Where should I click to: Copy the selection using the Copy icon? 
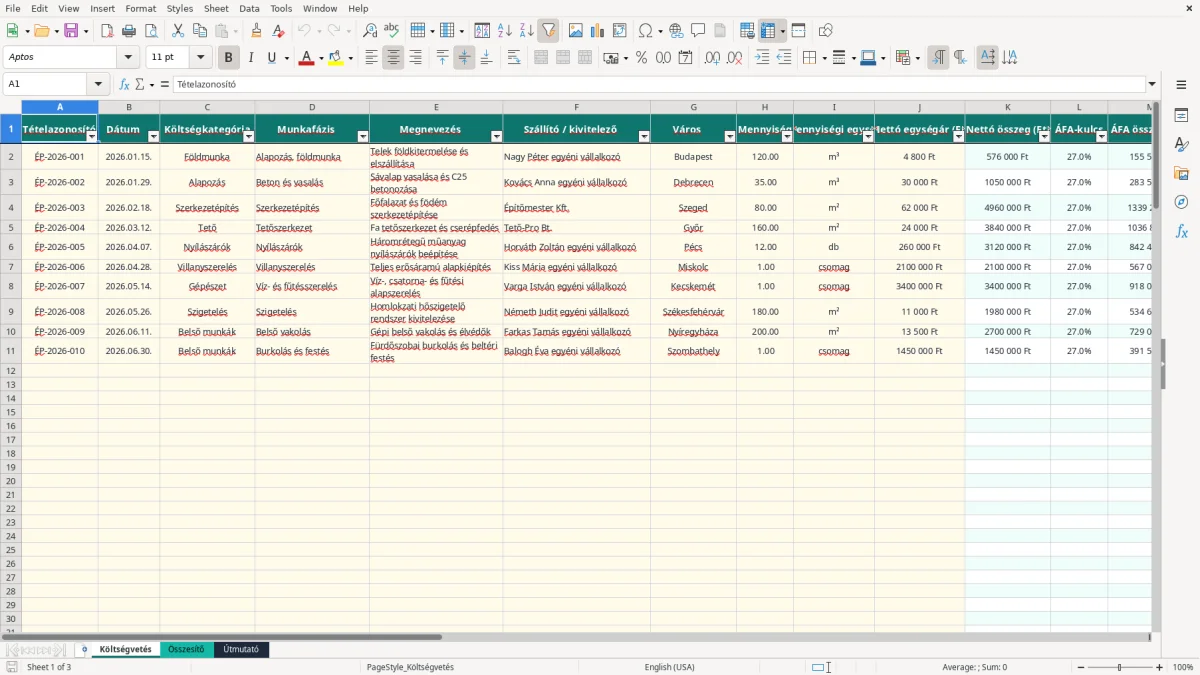[x=200, y=31]
